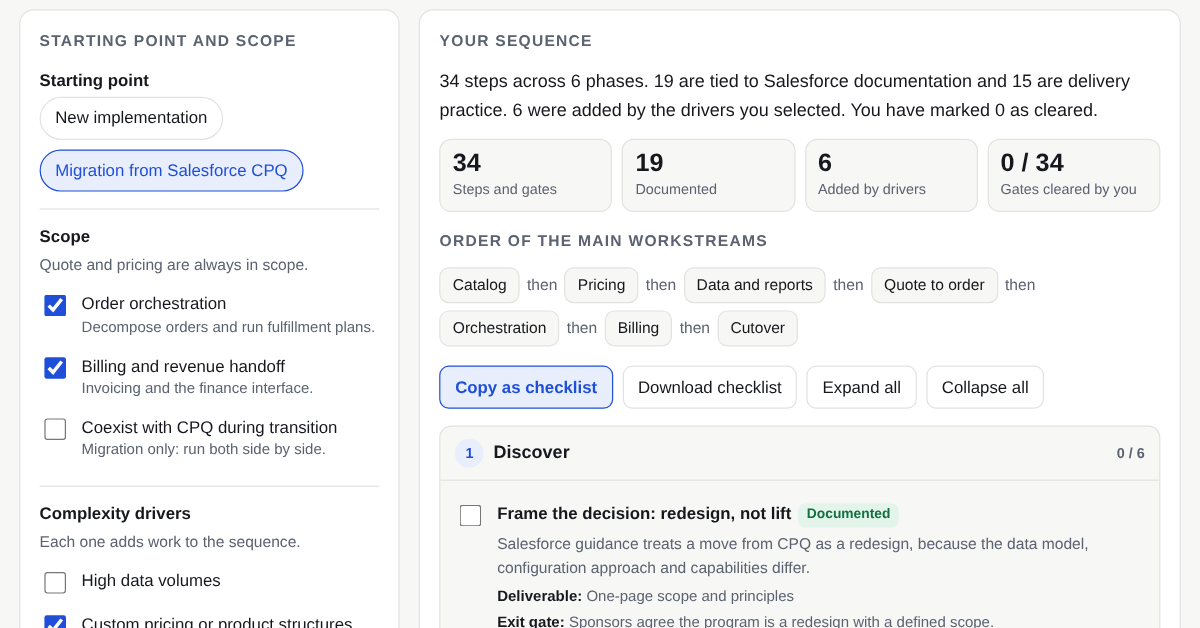Mark Frame the decision step as cleared

click(x=470, y=515)
